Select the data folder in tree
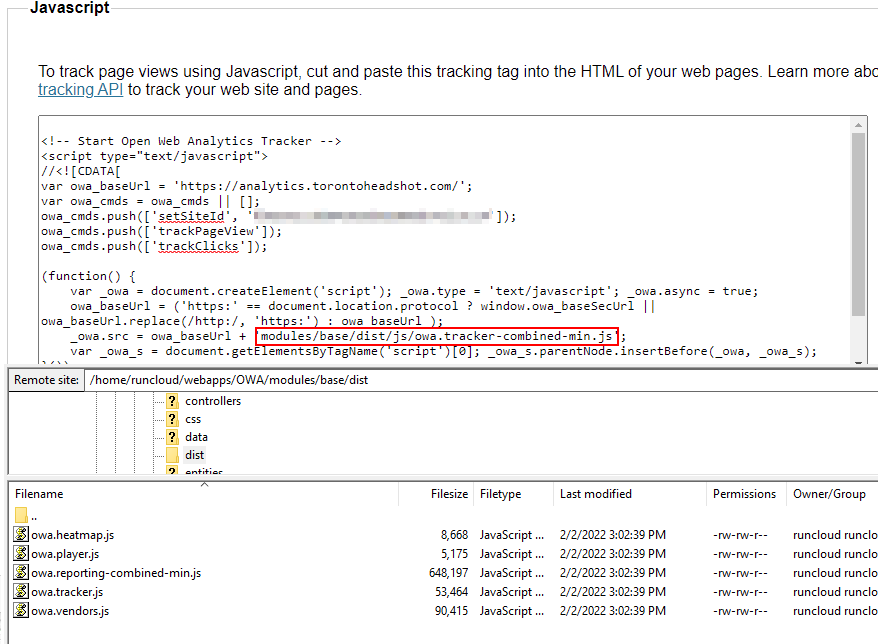This screenshot has height=644, width=878. (197, 437)
